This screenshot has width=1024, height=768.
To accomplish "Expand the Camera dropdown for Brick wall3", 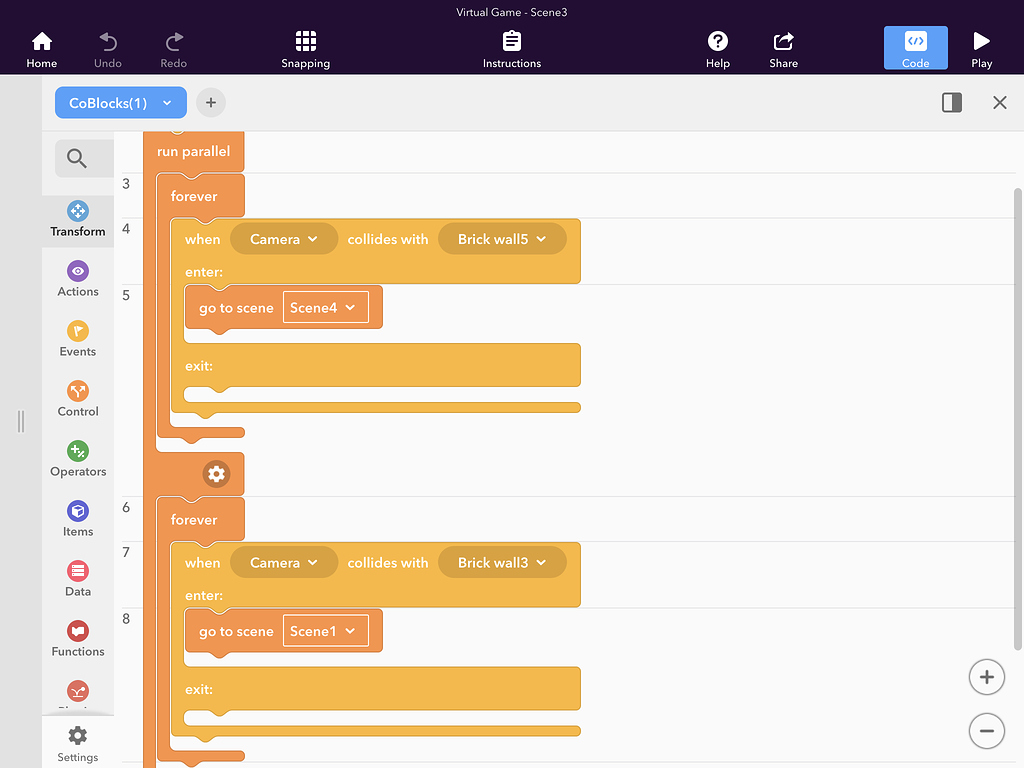I will pos(284,563).
